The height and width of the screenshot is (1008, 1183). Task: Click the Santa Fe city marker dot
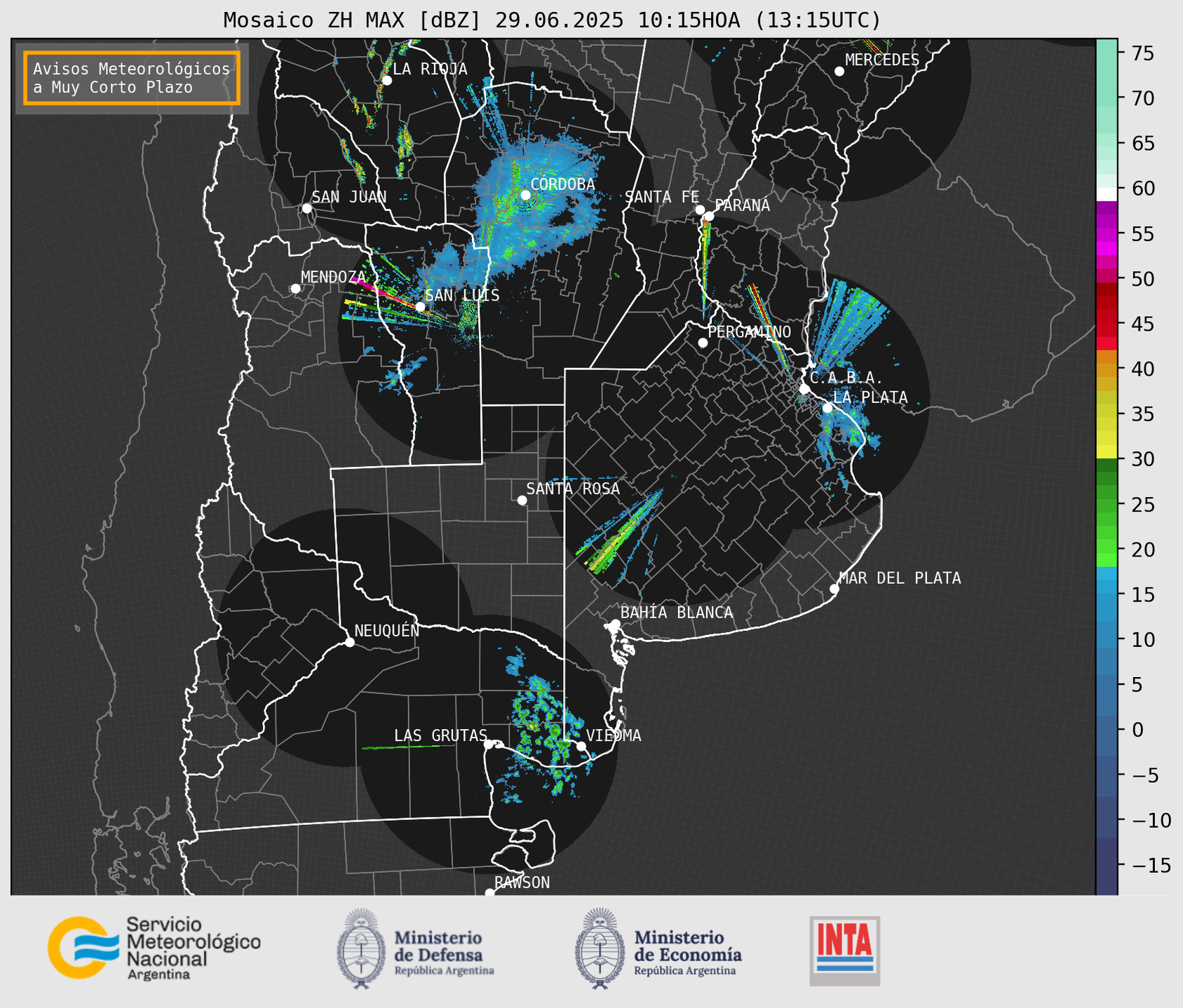coord(700,210)
